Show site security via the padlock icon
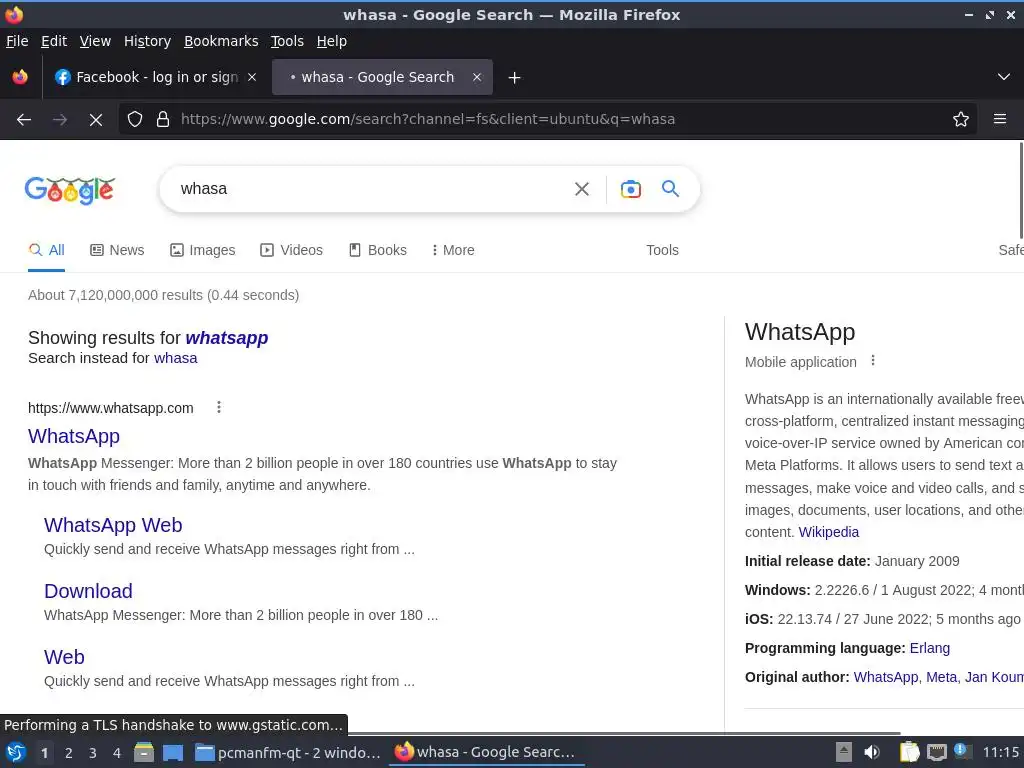This screenshot has width=1024, height=768. click(163, 120)
